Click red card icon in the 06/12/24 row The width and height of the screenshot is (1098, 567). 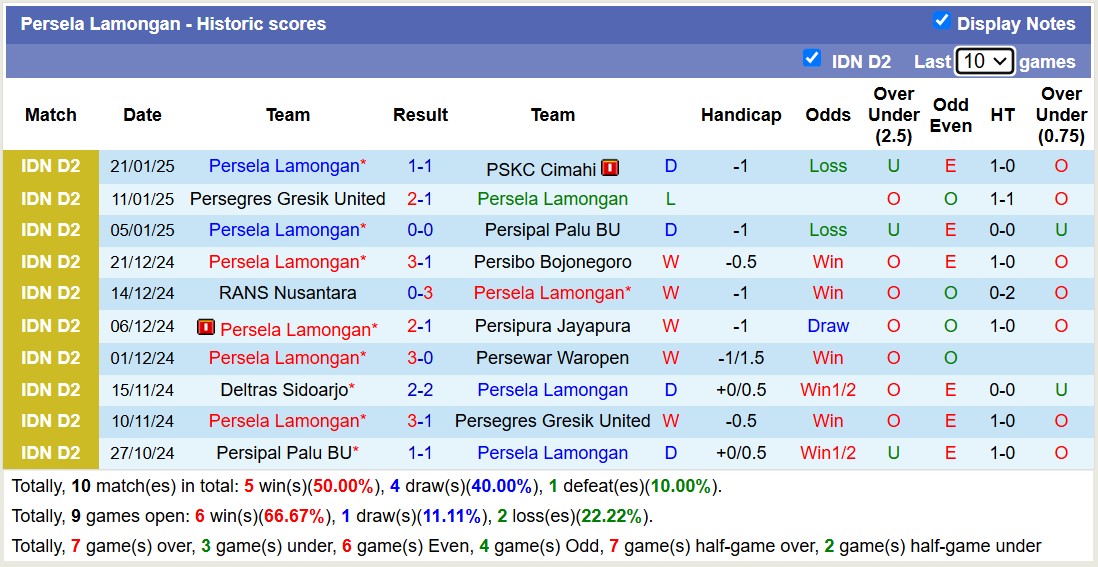(x=206, y=327)
